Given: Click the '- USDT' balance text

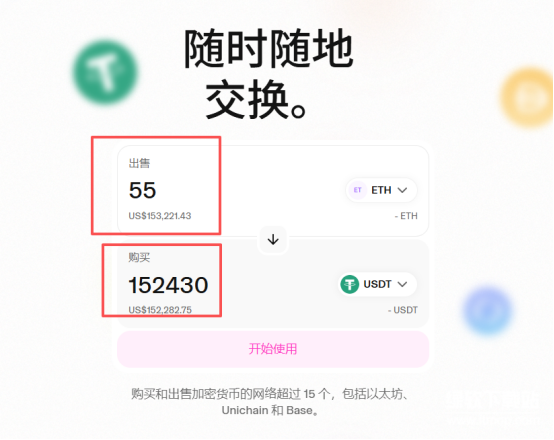Looking at the screenshot, I should (403, 310).
